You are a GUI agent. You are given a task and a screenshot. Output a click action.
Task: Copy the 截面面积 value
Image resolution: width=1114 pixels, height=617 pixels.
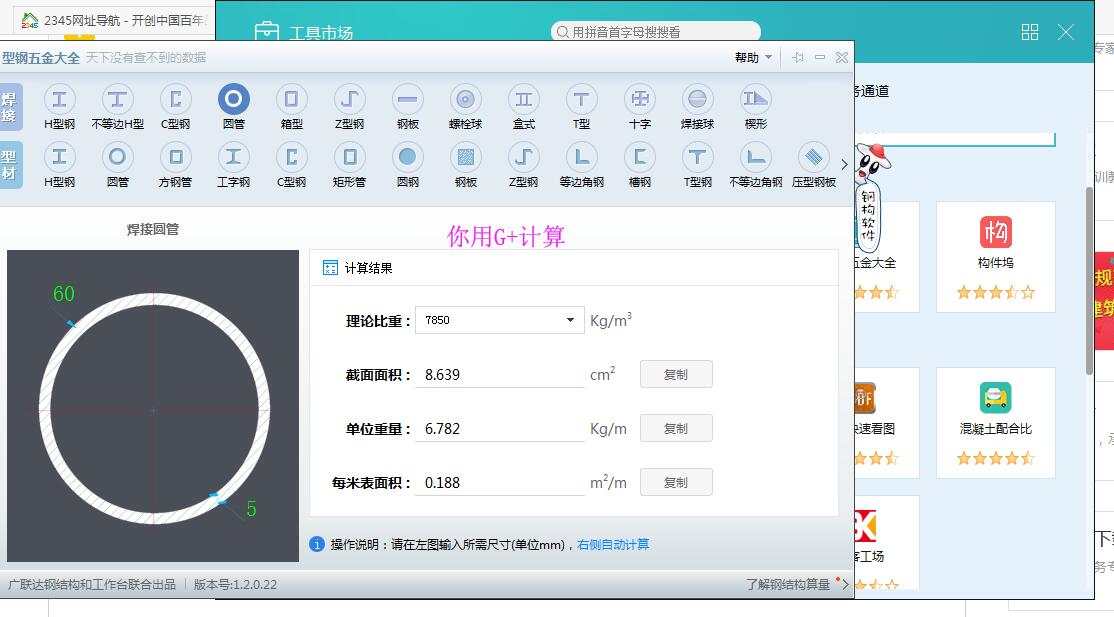(x=676, y=375)
